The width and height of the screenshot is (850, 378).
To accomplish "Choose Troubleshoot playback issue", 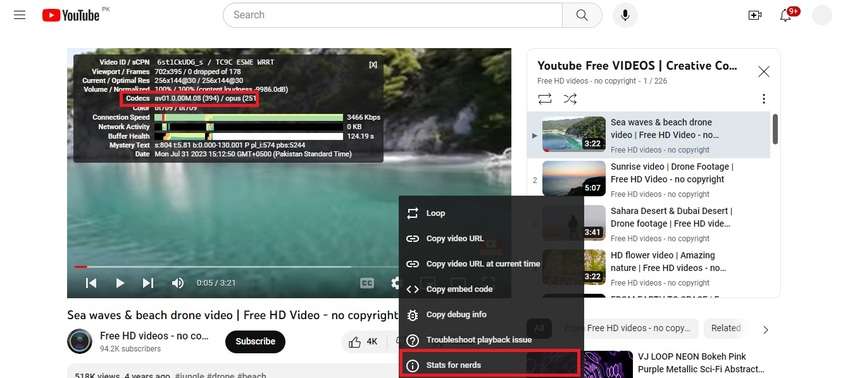I will point(491,340).
